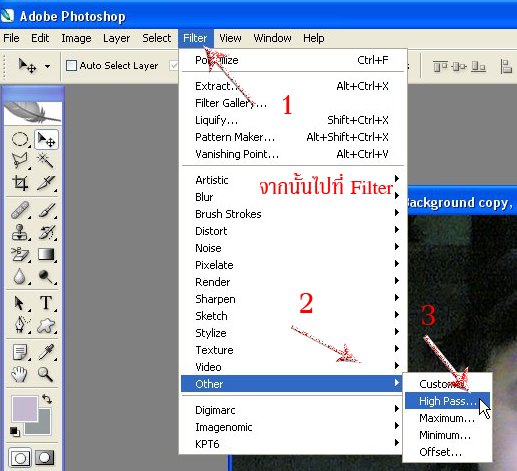
Task: Select the Magic Wand tool
Action: click(46, 161)
